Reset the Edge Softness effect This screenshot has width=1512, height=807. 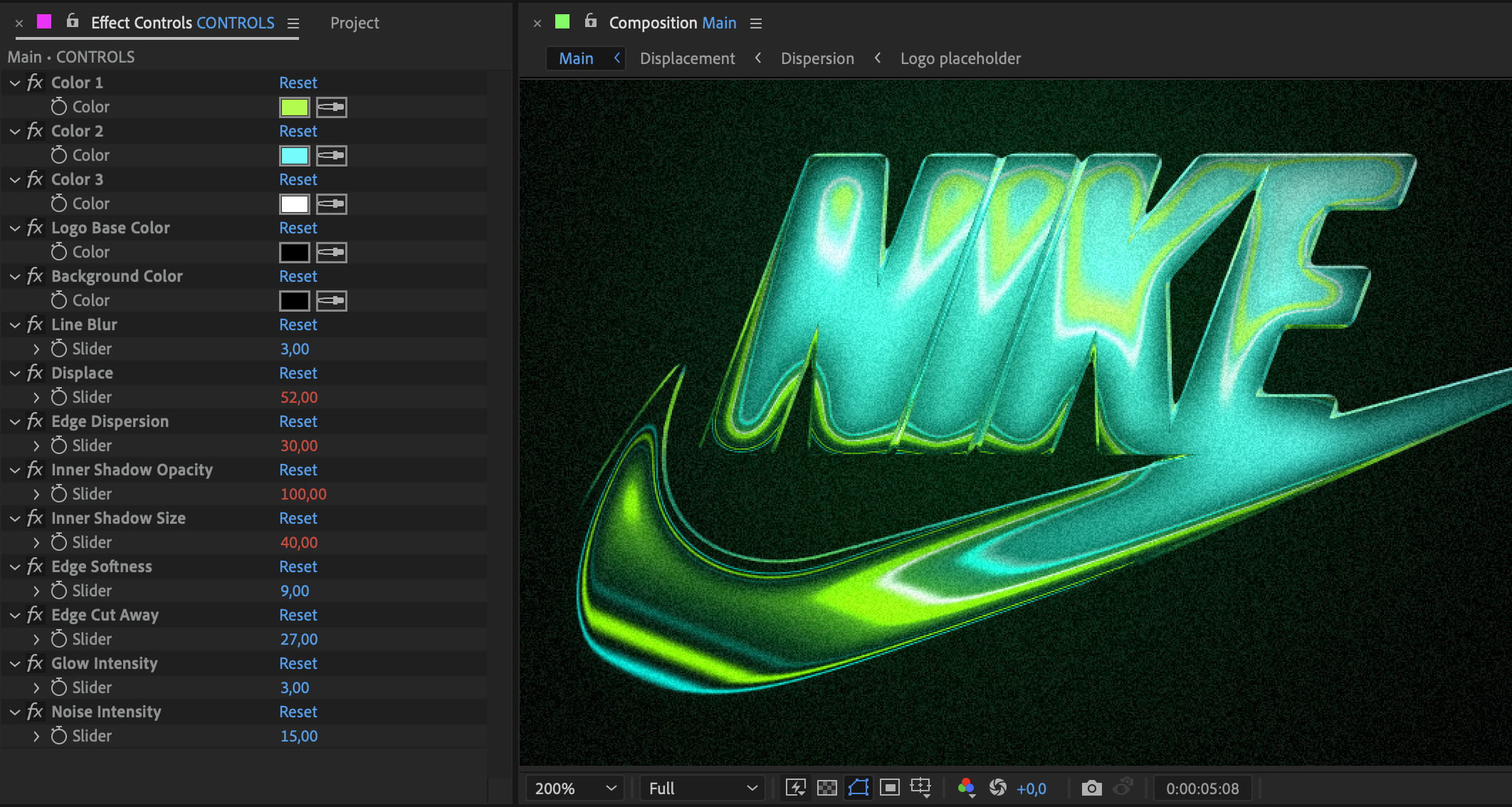pos(298,566)
